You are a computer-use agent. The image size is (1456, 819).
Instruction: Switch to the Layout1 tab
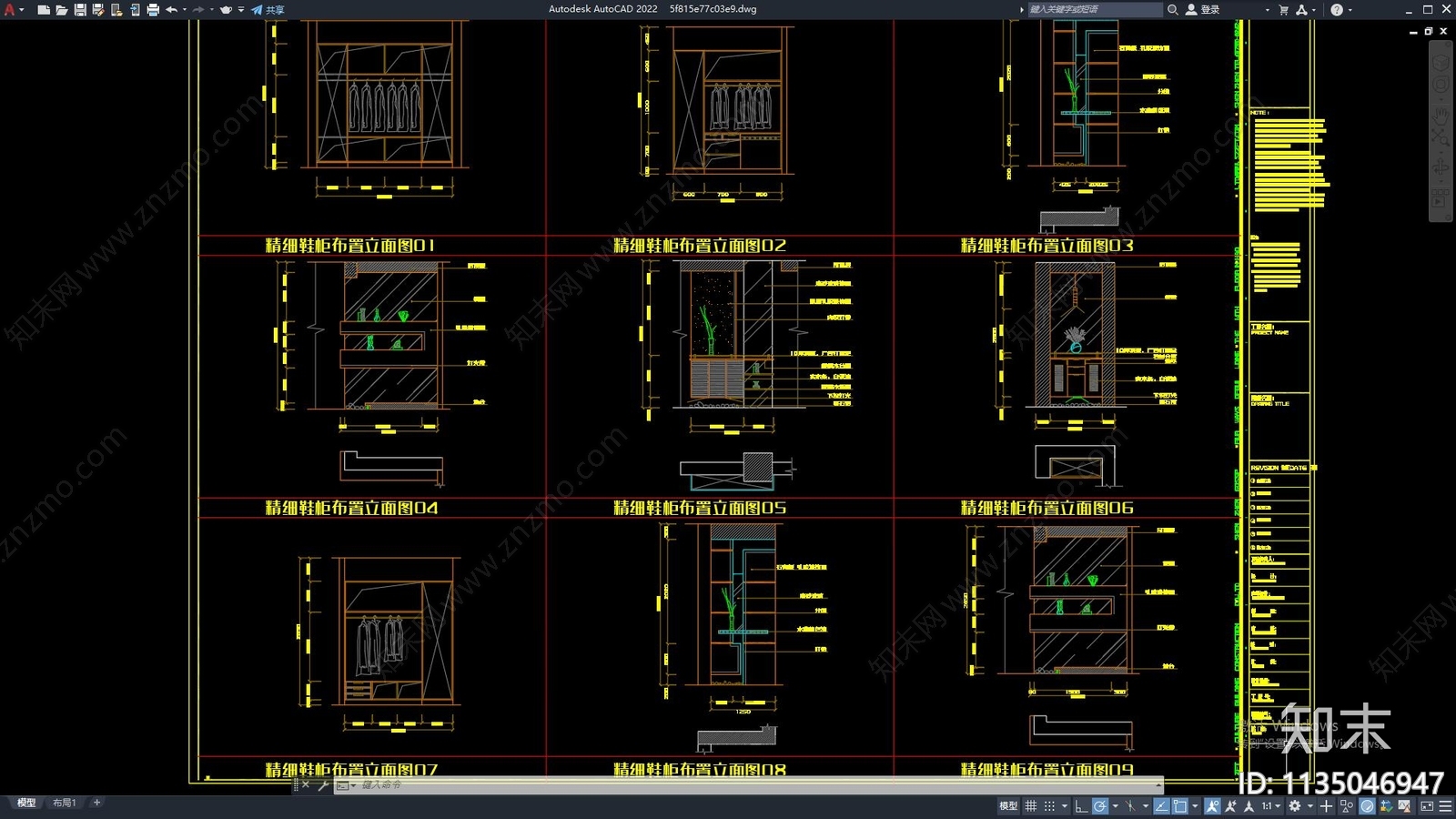click(64, 803)
